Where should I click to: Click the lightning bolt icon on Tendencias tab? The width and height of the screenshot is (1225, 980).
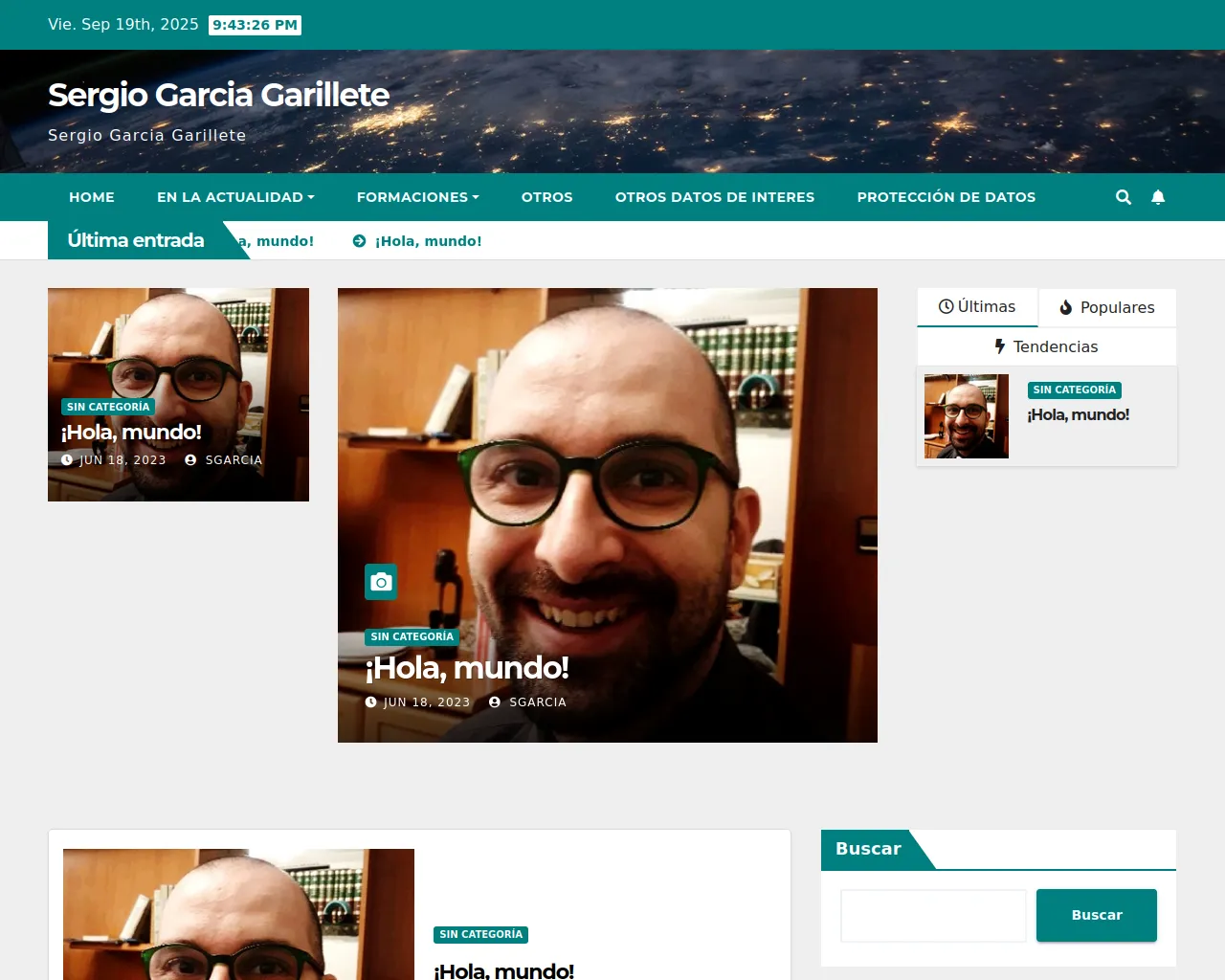tap(1000, 346)
